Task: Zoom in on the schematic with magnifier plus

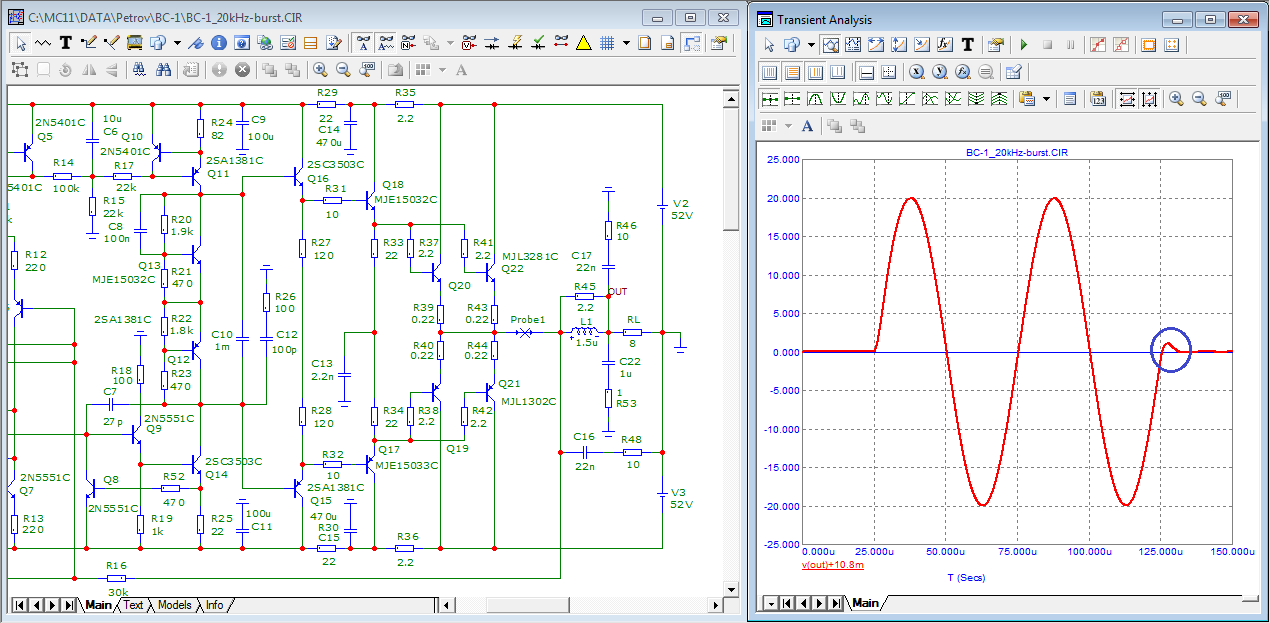Action: (x=320, y=70)
